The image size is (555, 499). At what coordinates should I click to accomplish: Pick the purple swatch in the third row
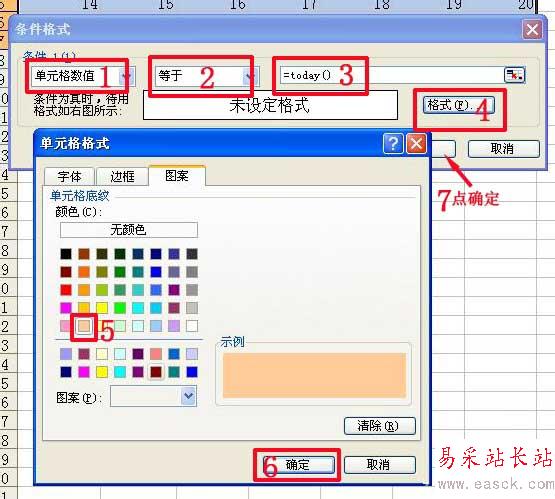coord(174,290)
